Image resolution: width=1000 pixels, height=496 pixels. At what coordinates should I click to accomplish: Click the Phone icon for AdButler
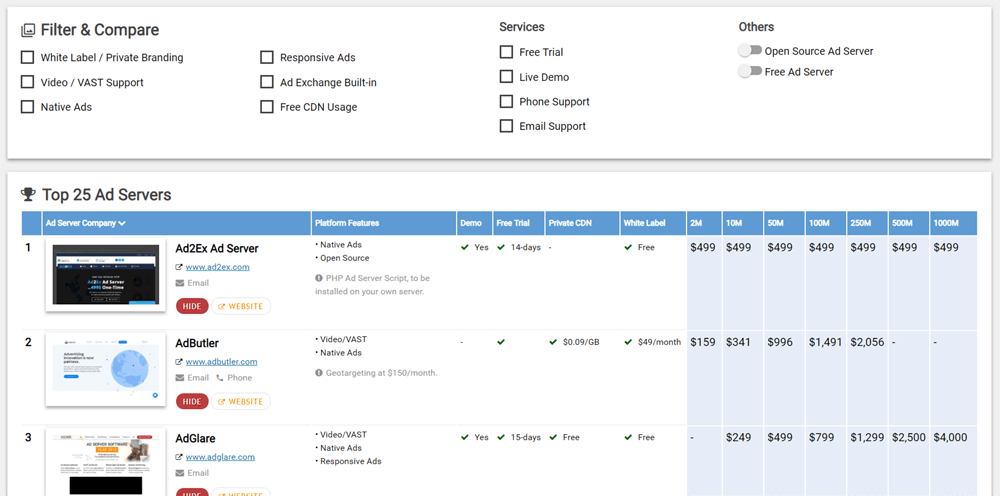(220, 377)
